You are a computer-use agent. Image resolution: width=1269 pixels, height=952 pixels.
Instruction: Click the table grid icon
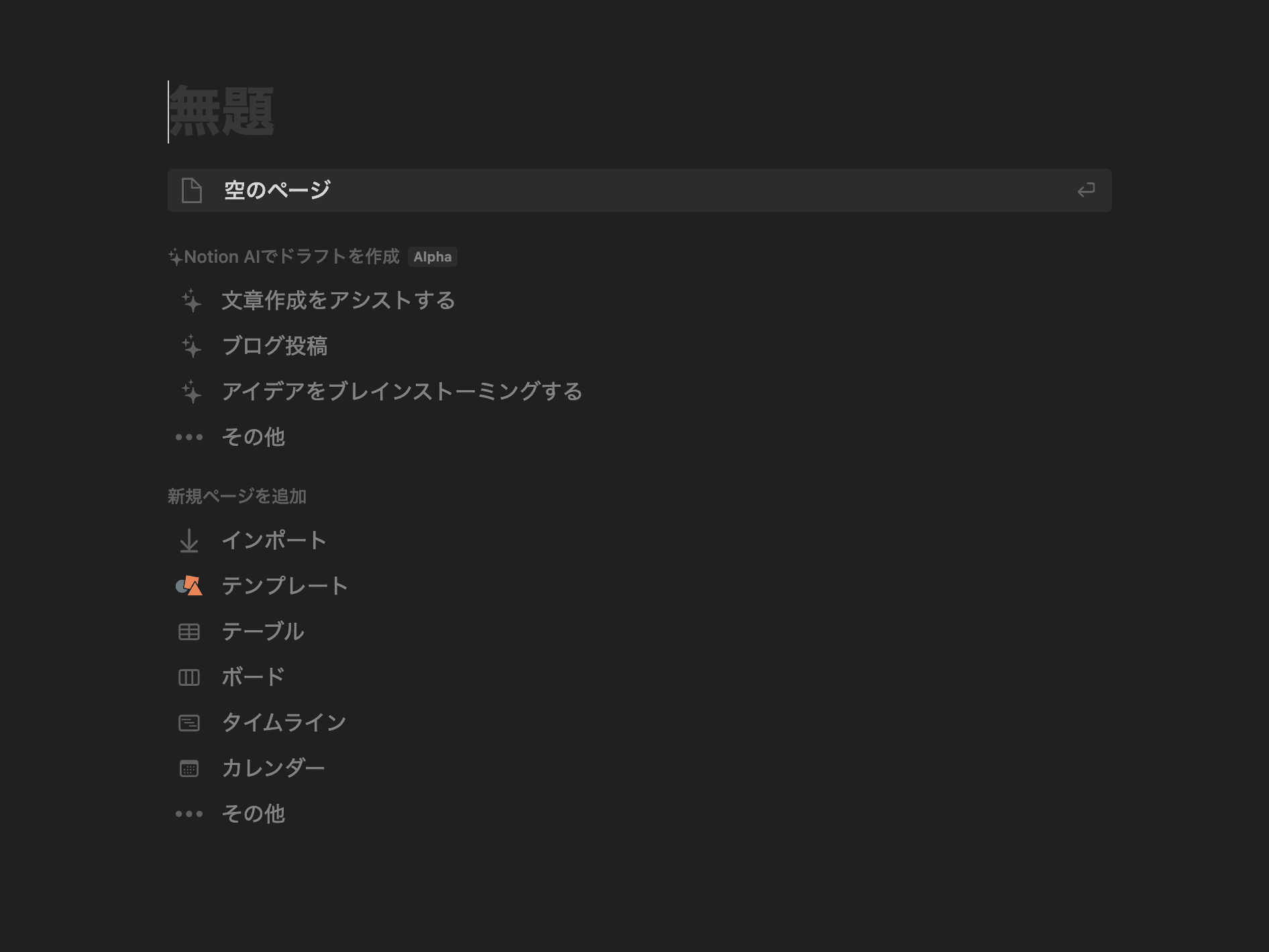point(189,632)
